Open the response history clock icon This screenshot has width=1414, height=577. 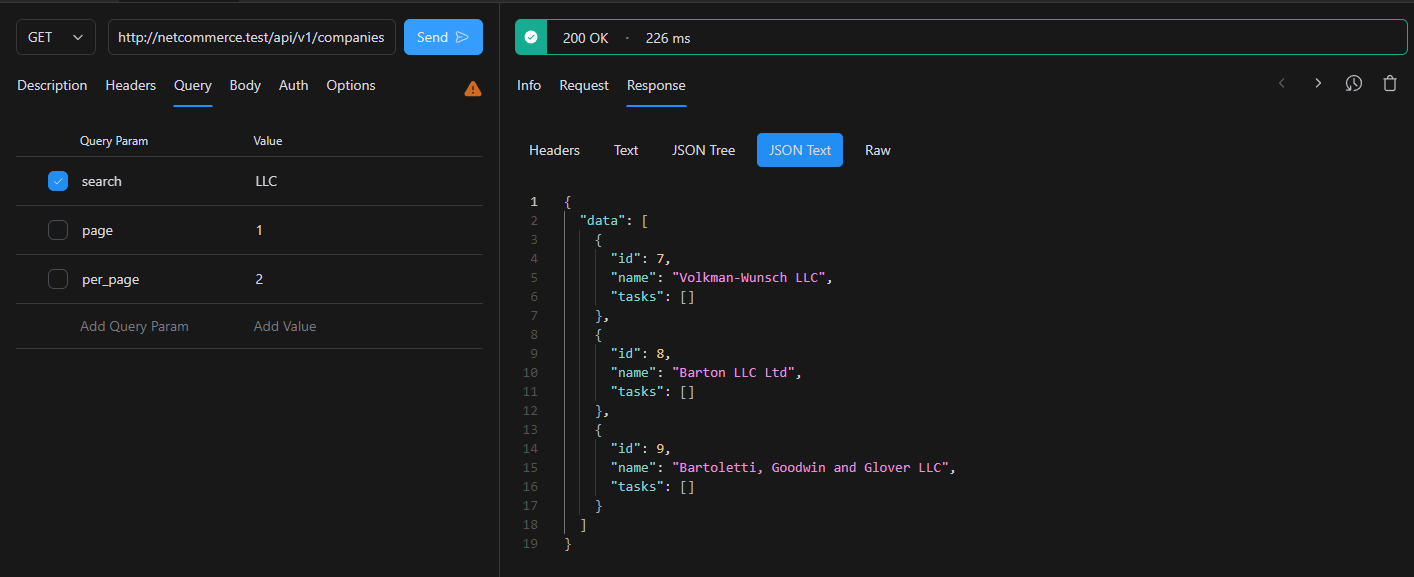(1353, 83)
